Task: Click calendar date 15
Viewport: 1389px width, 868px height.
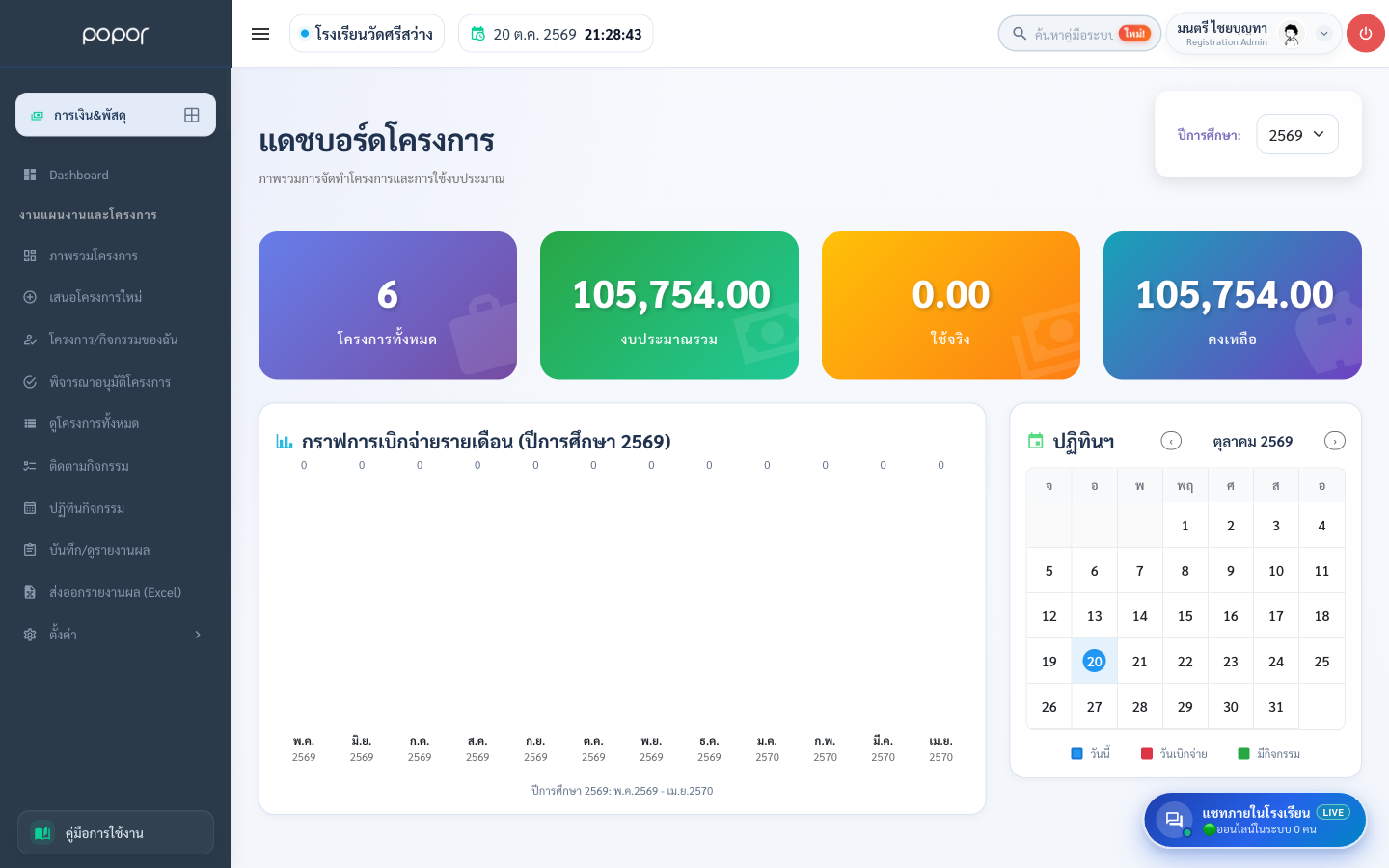Action: [1185, 615]
